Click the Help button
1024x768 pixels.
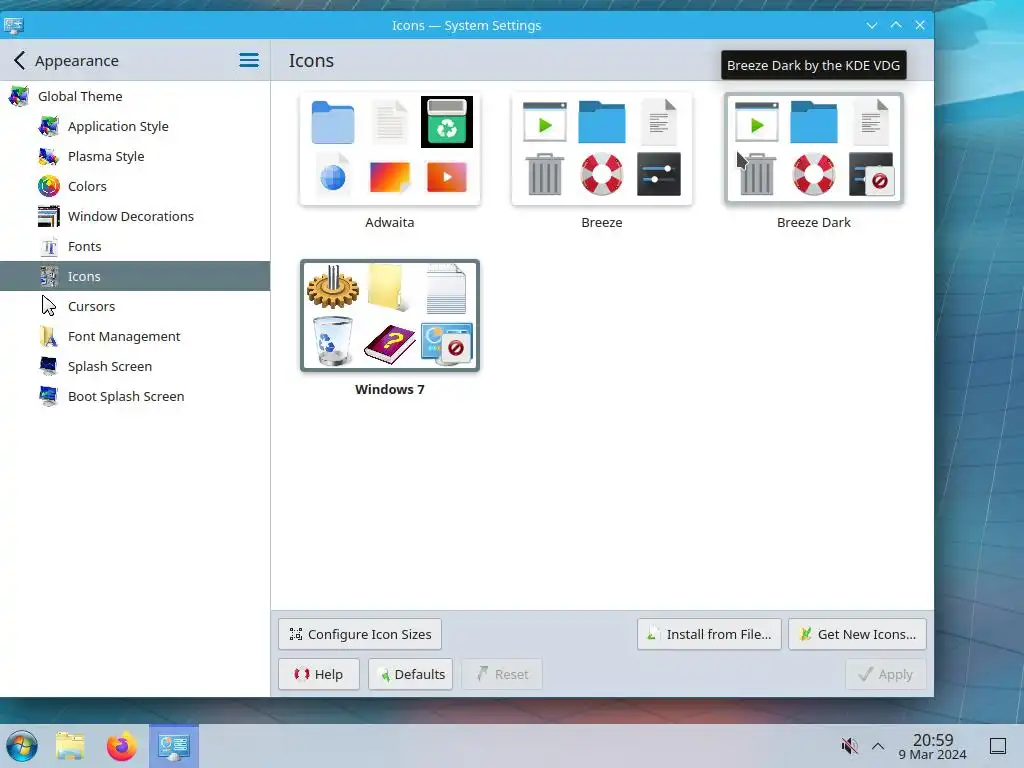(x=319, y=674)
